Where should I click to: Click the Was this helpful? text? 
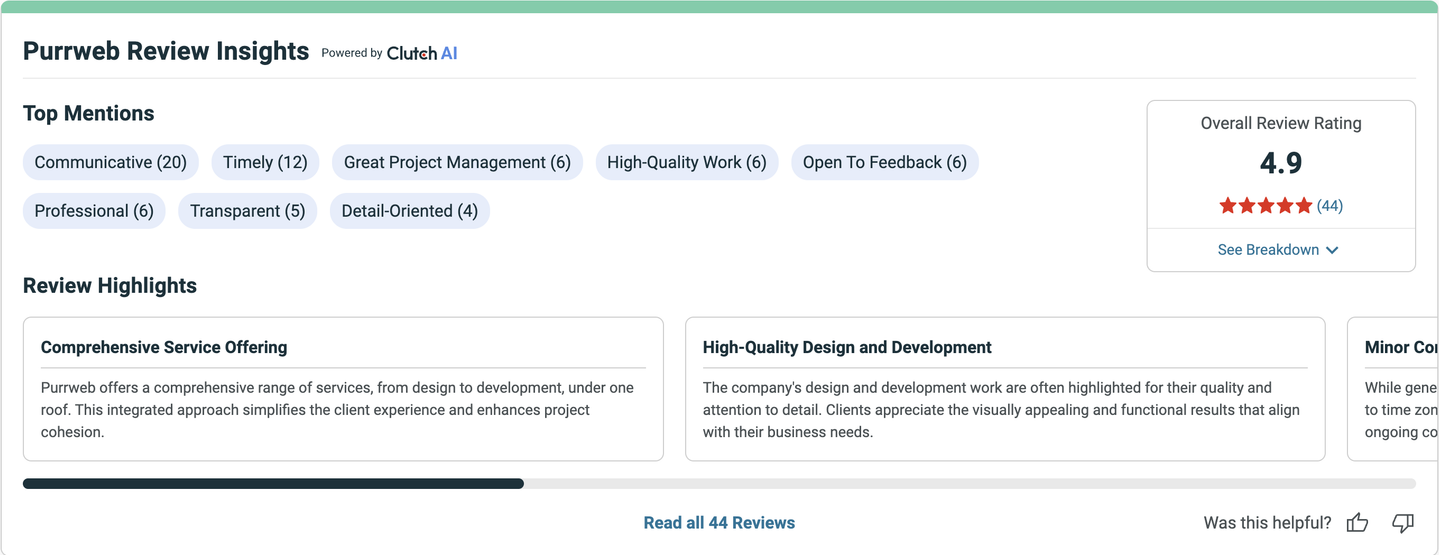click(x=1267, y=523)
